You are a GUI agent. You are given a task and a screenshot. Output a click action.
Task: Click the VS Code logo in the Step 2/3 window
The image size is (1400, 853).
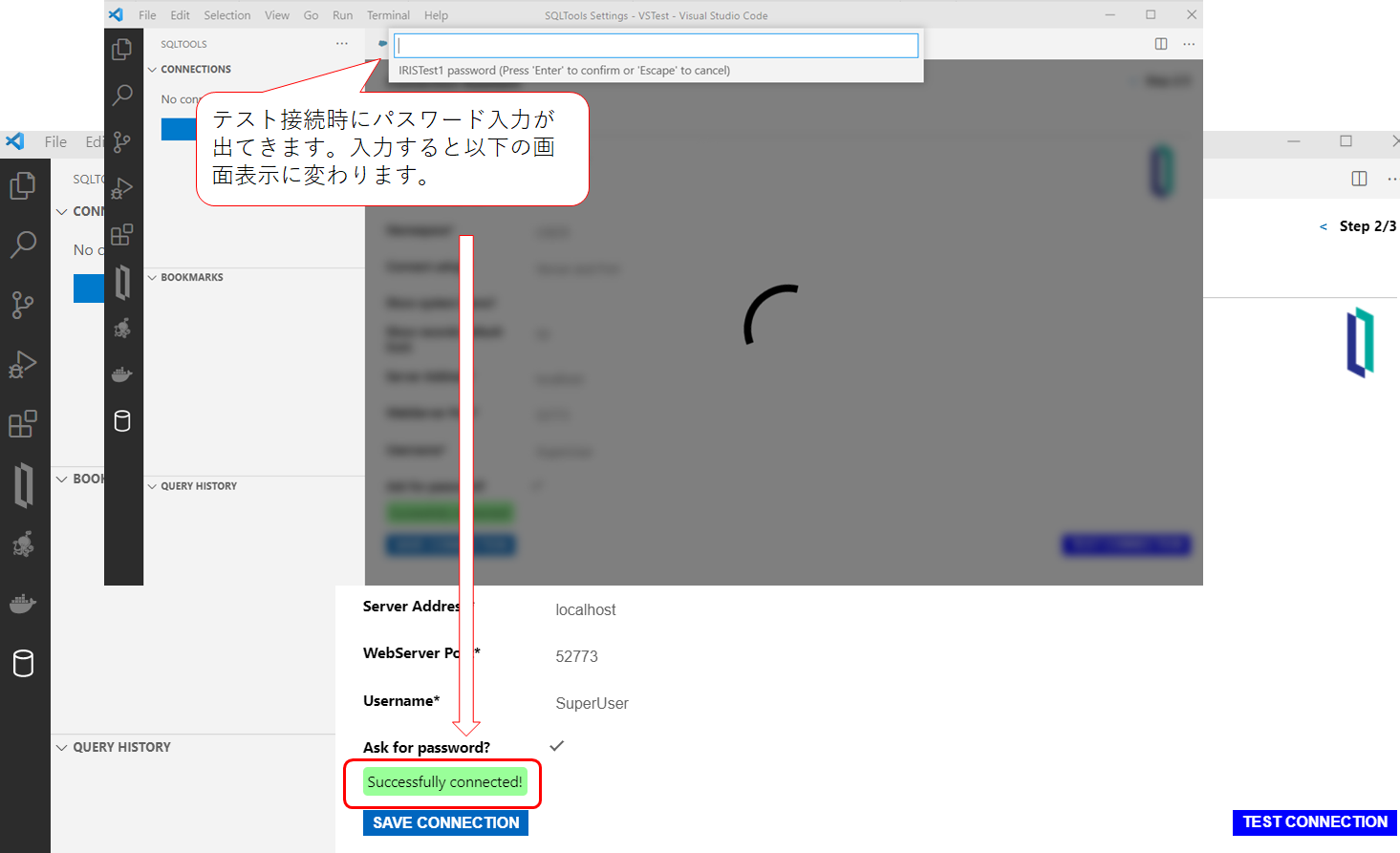tap(14, 141)
